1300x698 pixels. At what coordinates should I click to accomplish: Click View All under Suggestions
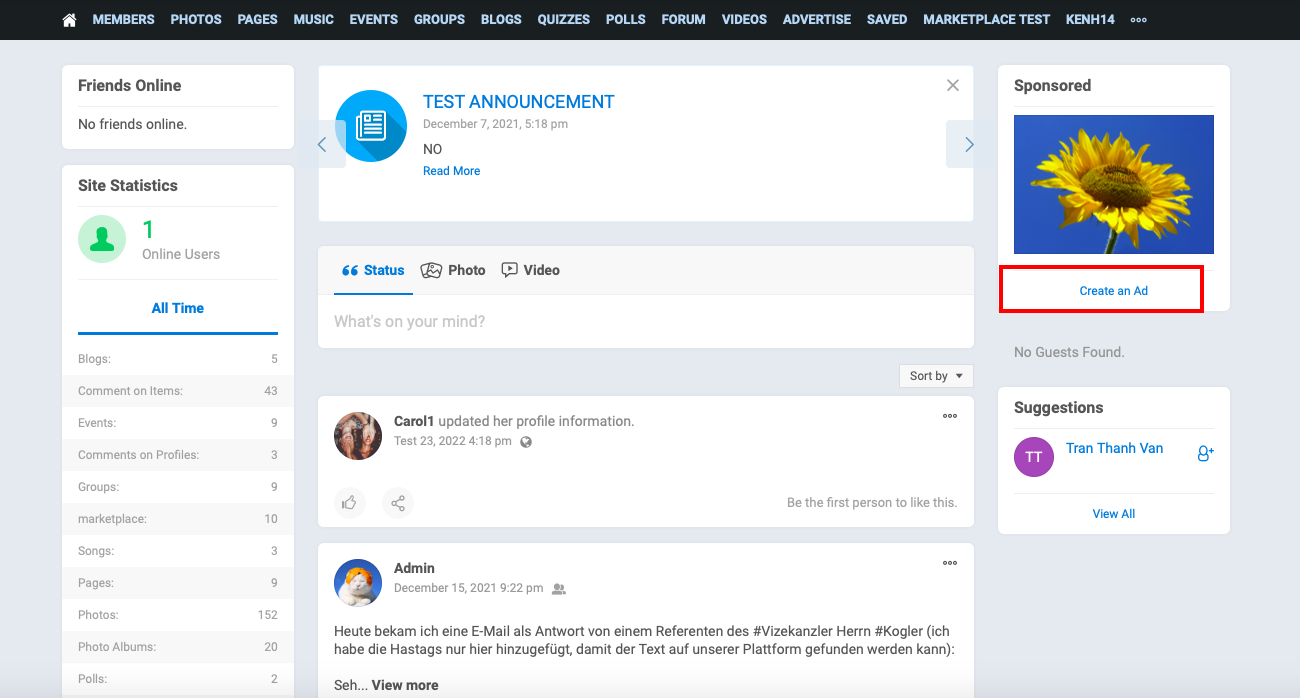coord(1114,514)
